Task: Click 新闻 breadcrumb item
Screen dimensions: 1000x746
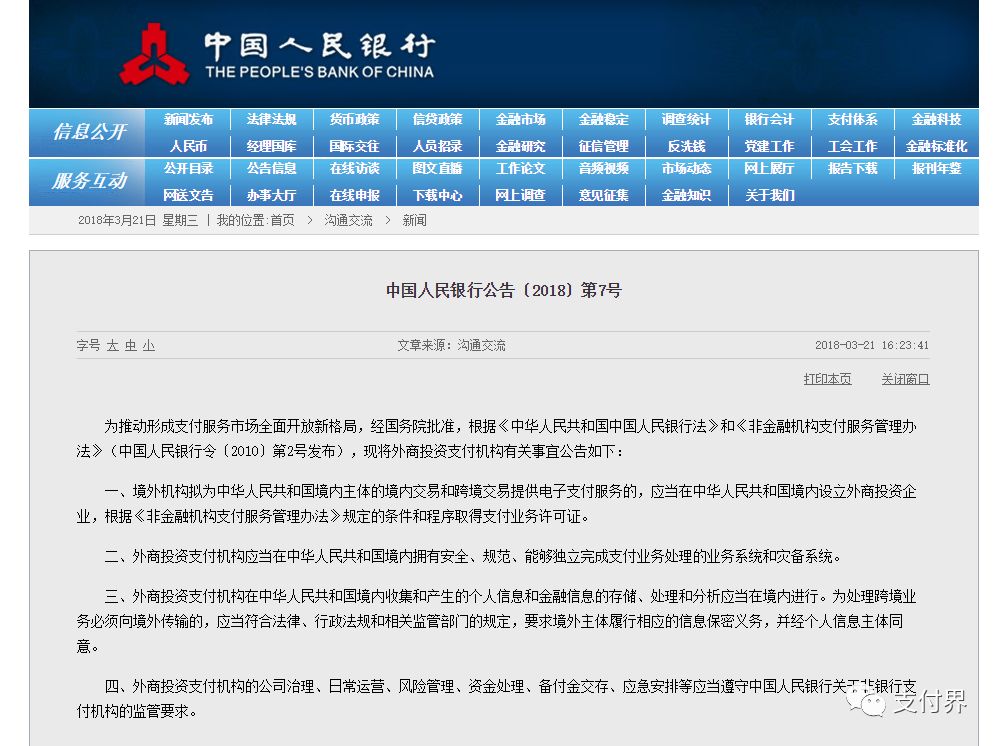Action: (415, 220)
